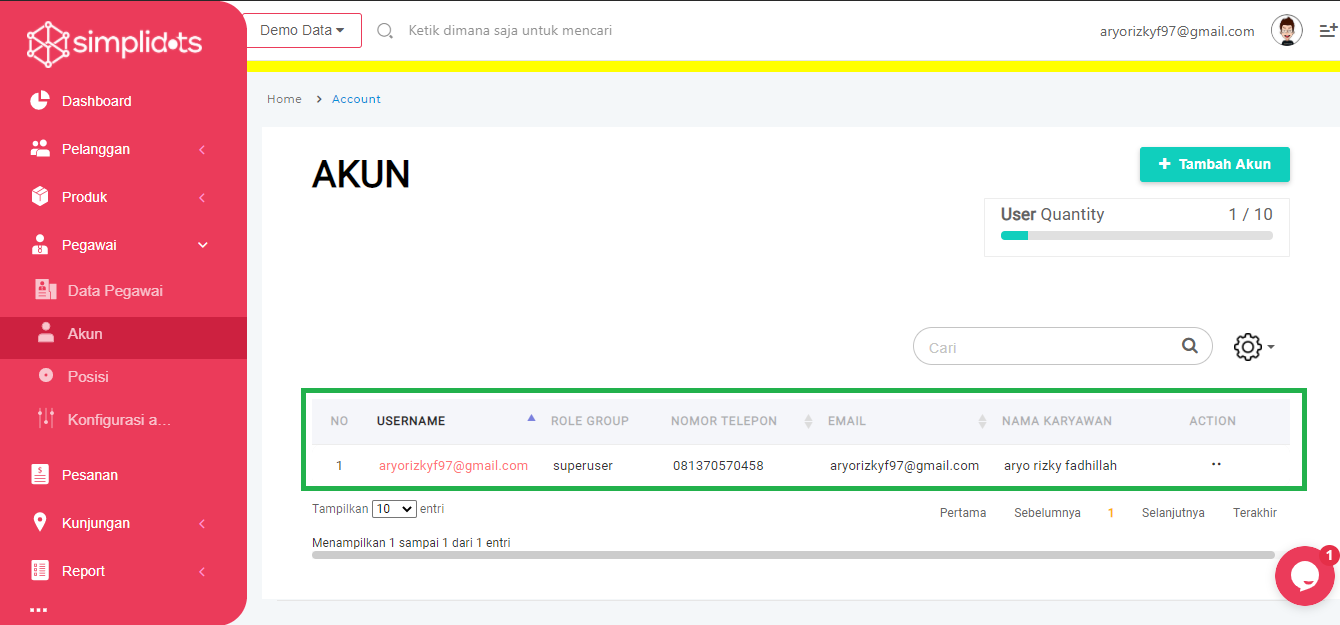Open the aryorizkyf97@gmail.com username link
This screenshot has width=1340, height=625.
click(453, 466)
